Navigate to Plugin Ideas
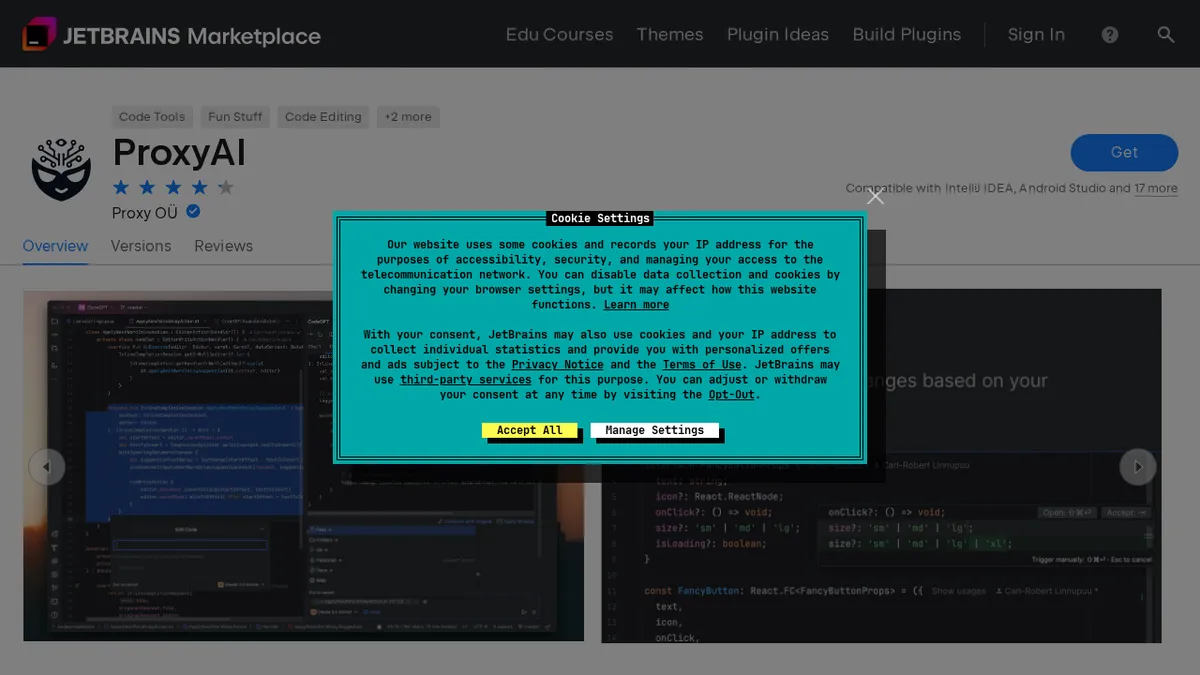The width and height of the screenshot is (1200, 675). (x=778, y=34)
